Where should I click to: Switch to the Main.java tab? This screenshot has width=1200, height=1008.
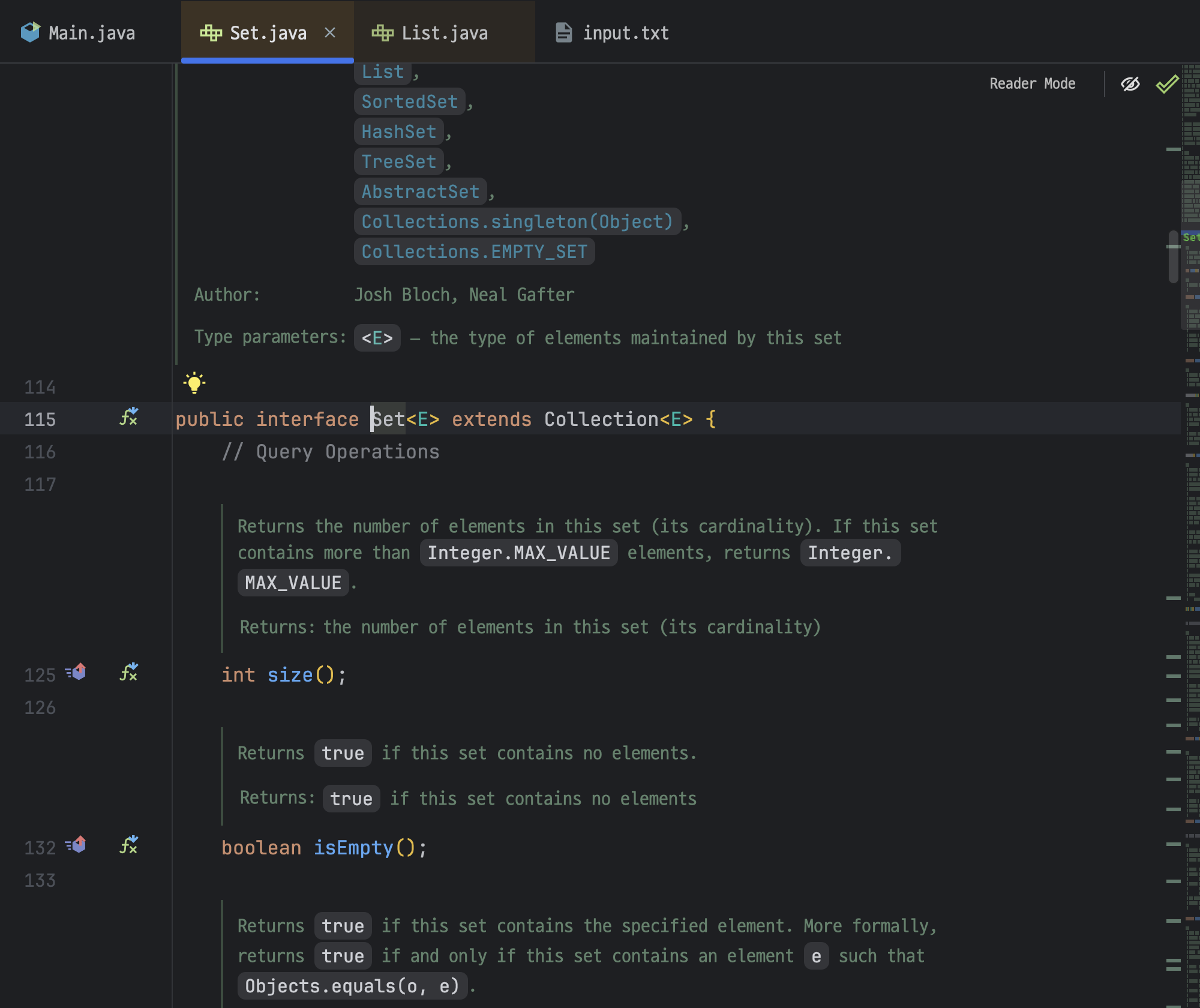(91, 33)
